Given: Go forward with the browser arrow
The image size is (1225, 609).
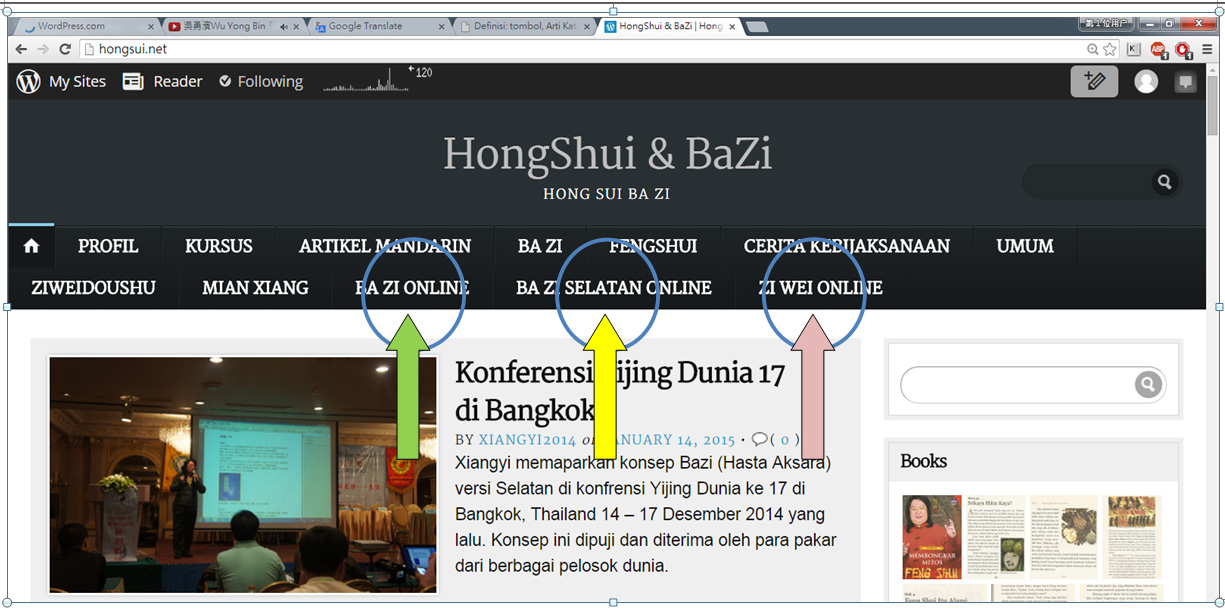Looking at the screenshot, I should (x=43, y=48).
